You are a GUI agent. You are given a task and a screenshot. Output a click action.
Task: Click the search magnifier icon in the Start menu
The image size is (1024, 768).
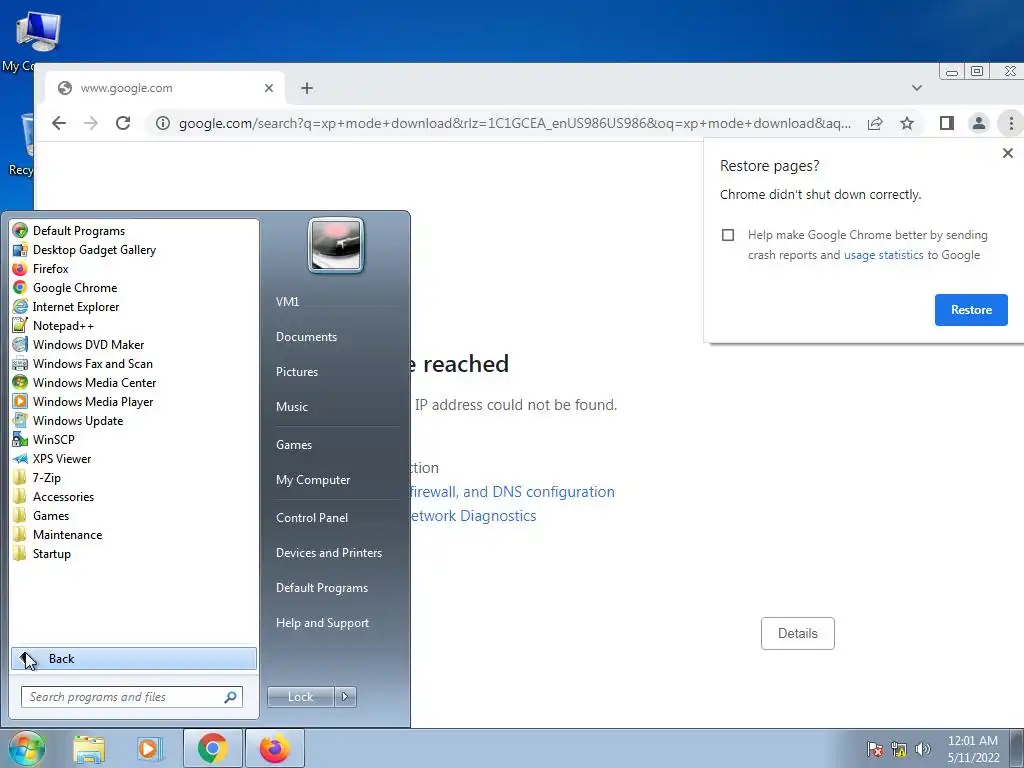[231, 697]
